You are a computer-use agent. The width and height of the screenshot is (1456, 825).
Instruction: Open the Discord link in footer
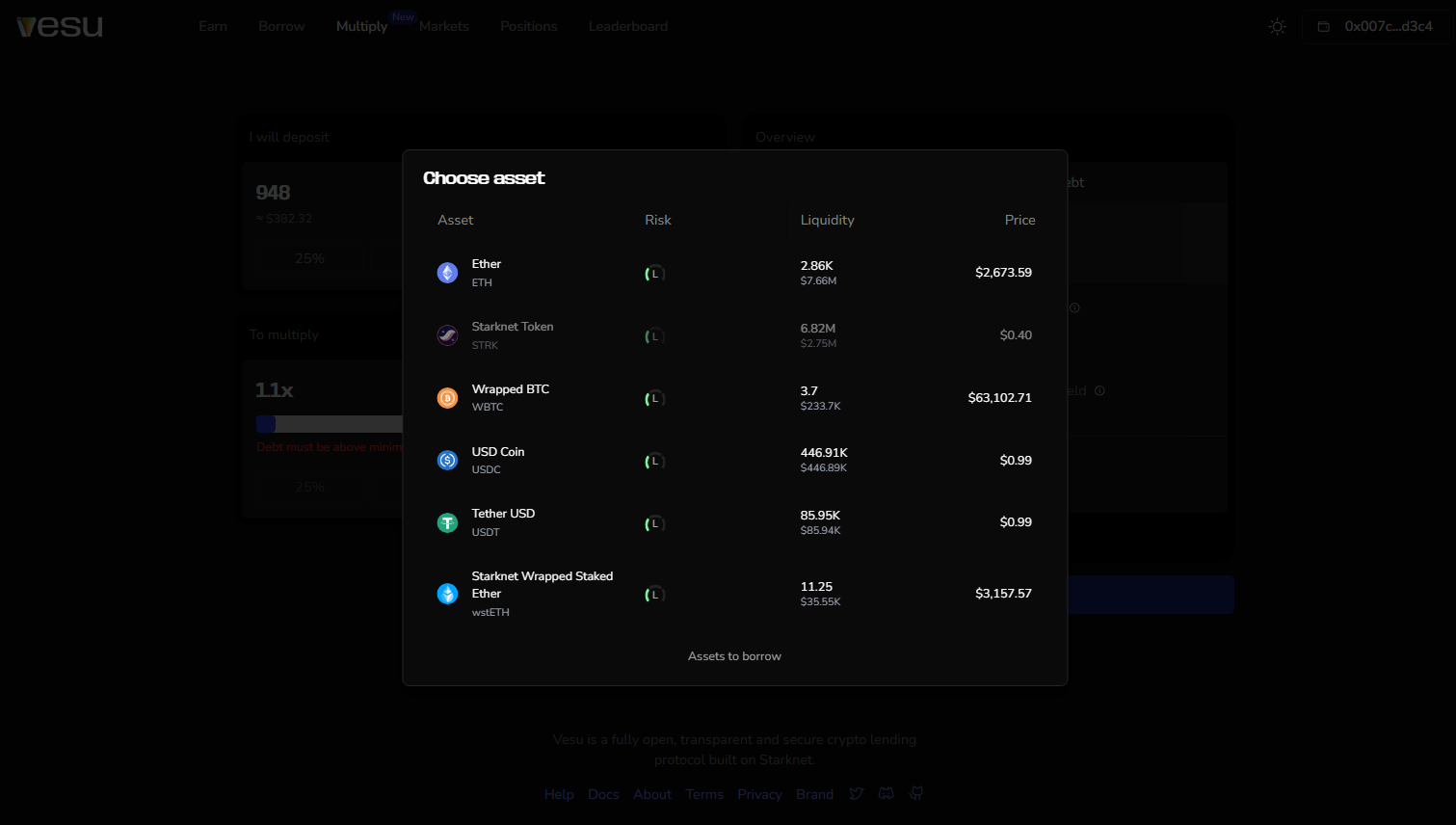coord(887,794)
